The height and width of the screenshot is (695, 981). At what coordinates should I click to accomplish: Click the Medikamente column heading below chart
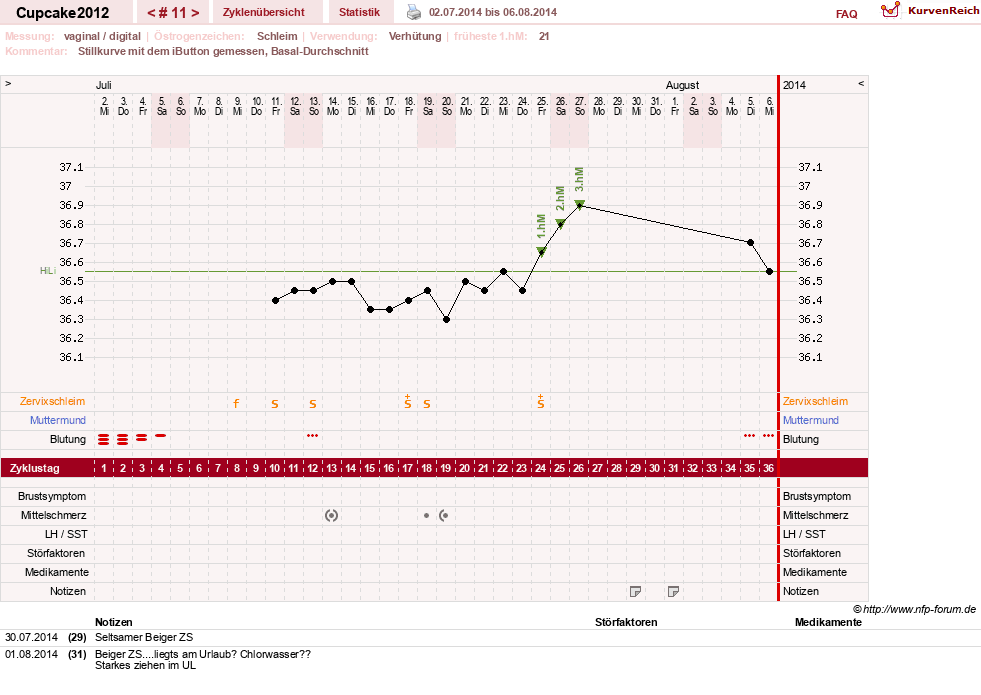[x=828, y=622]
